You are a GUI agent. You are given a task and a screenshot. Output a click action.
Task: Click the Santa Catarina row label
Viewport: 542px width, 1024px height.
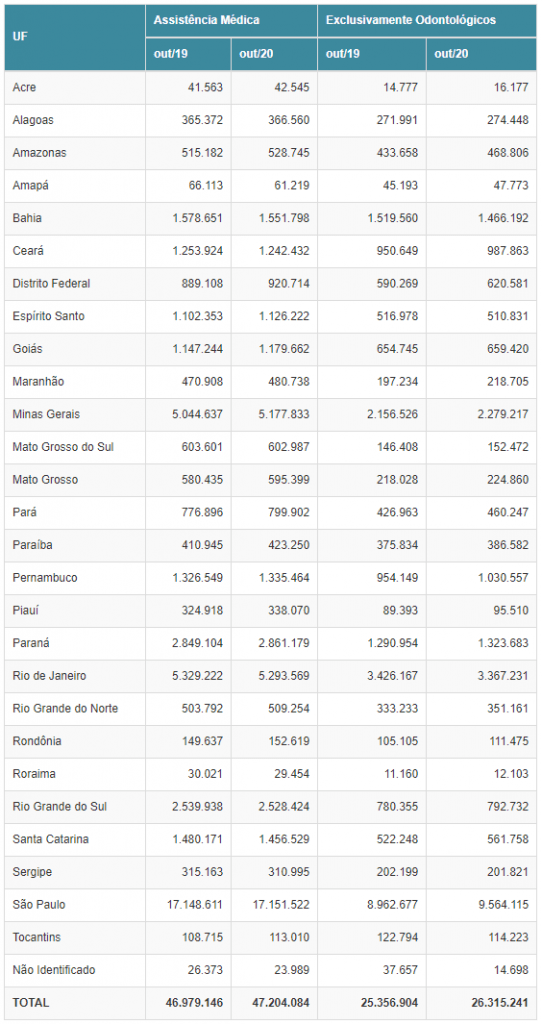point(50,839)
